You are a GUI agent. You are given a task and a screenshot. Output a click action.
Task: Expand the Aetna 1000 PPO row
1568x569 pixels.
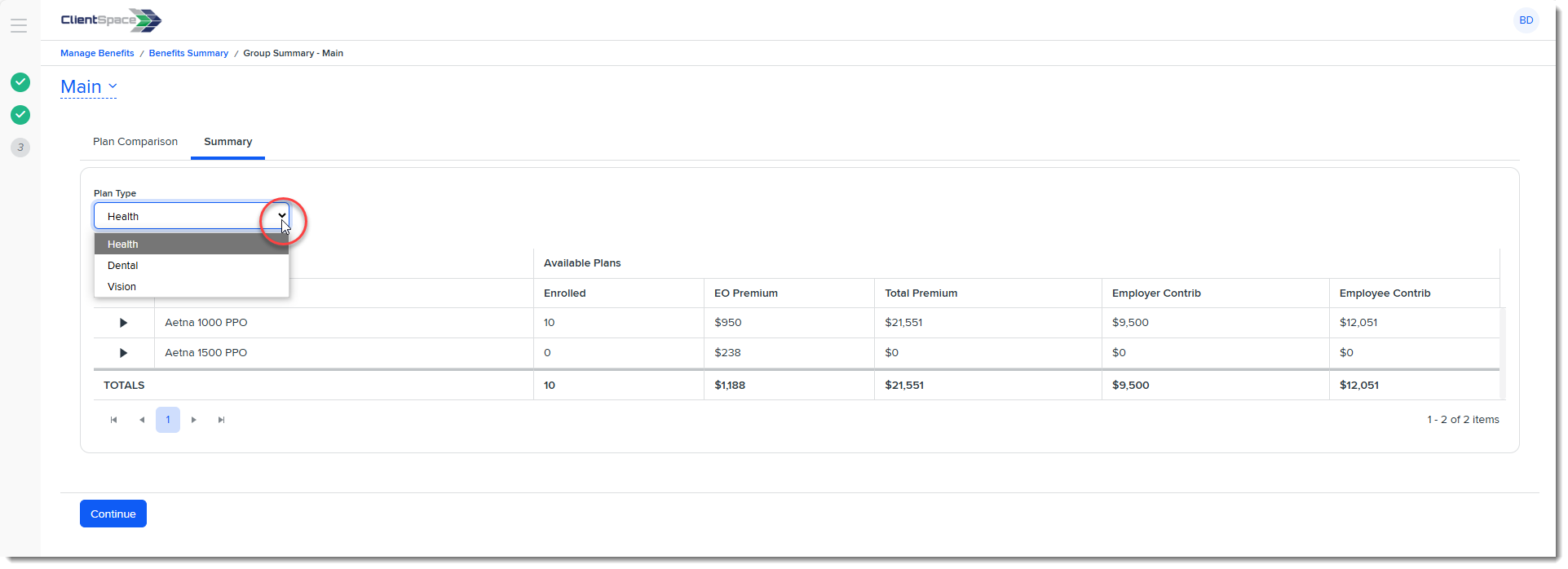pyautogui.click(x=123, y=323)
